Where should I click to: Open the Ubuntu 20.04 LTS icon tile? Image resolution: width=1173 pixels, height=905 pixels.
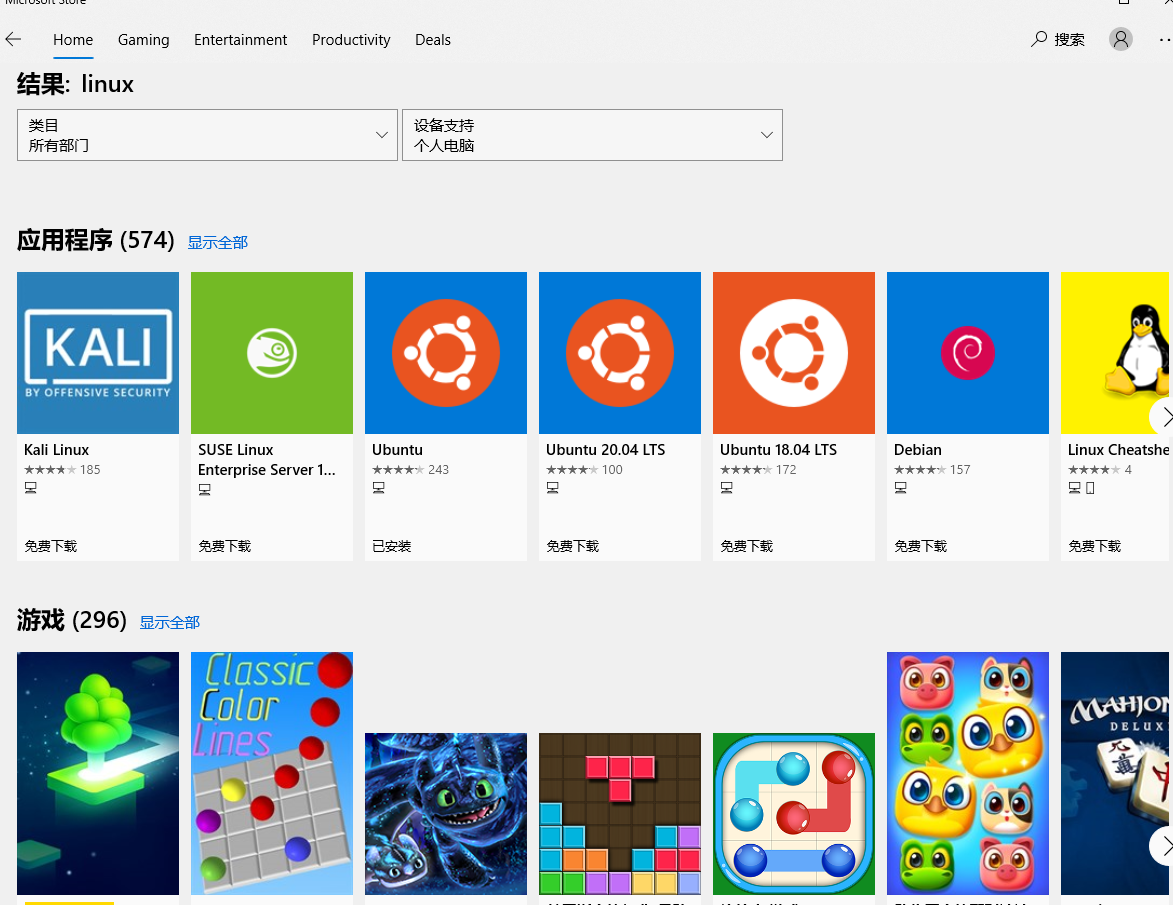(x=619, y=353)
